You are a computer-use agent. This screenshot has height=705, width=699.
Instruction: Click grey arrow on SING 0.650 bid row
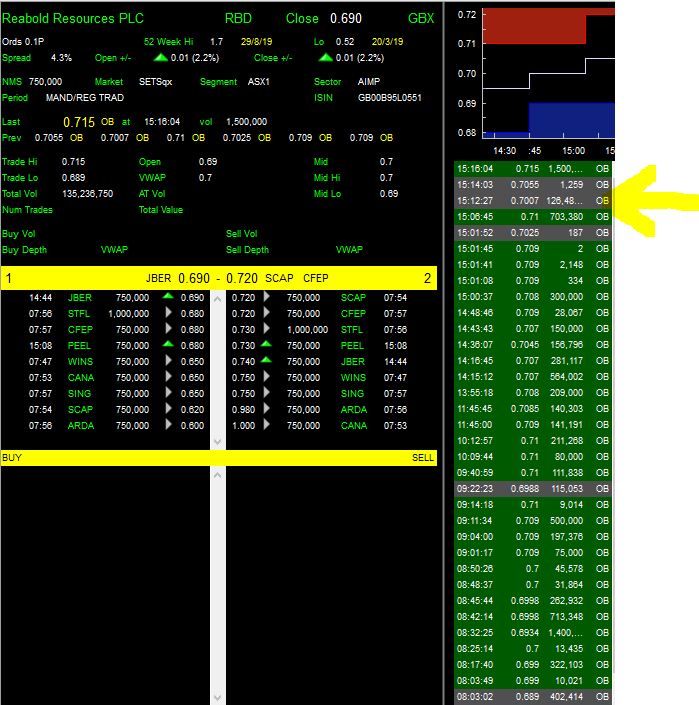coord(169,393)
